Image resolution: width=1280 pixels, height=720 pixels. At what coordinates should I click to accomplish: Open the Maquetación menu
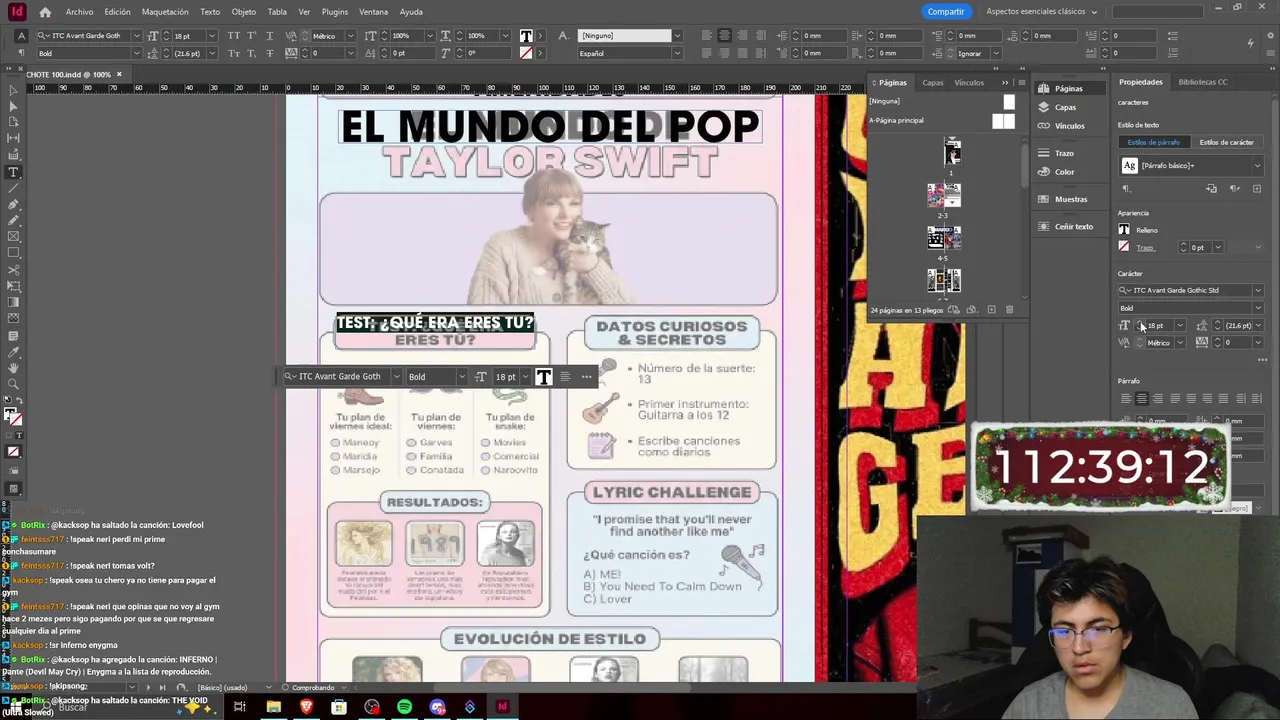165,12
